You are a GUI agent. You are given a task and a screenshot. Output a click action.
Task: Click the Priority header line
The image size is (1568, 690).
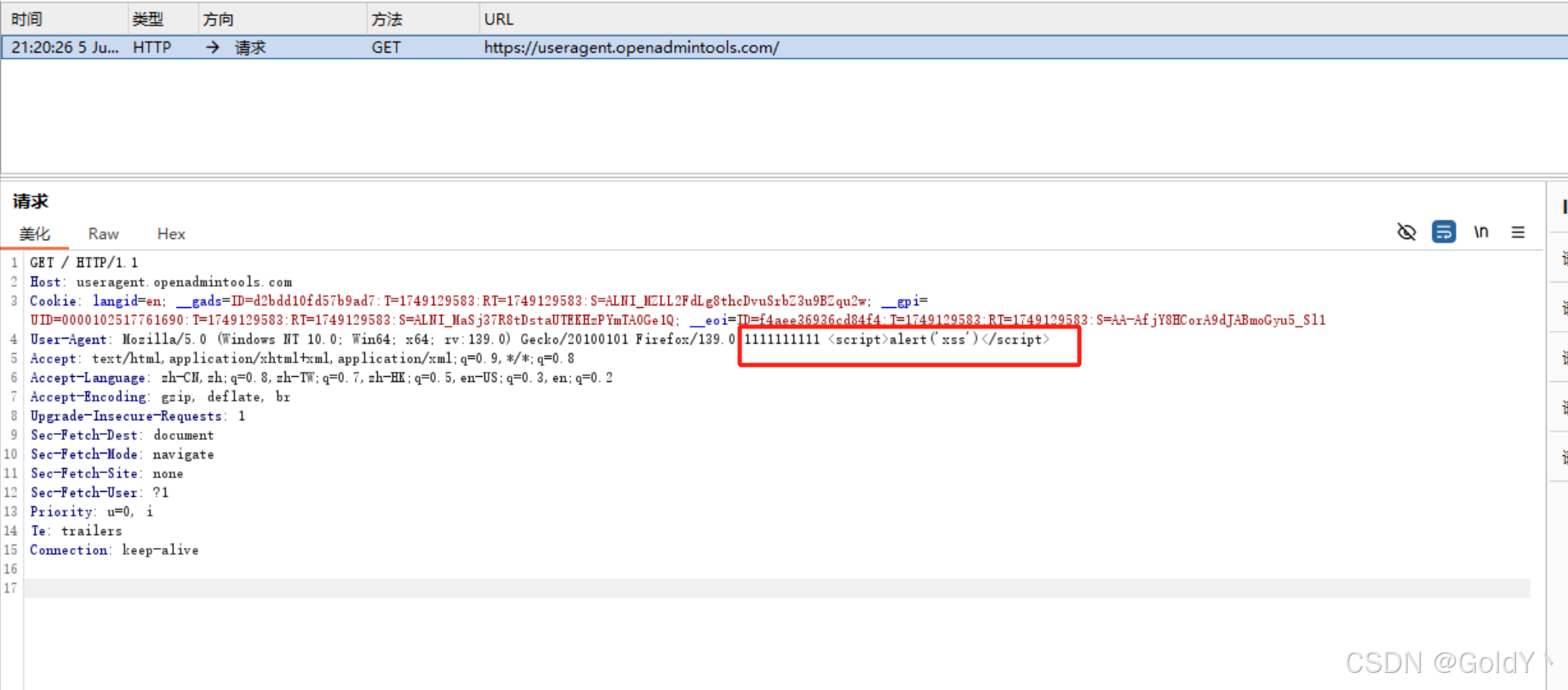[x=92, y=511]
